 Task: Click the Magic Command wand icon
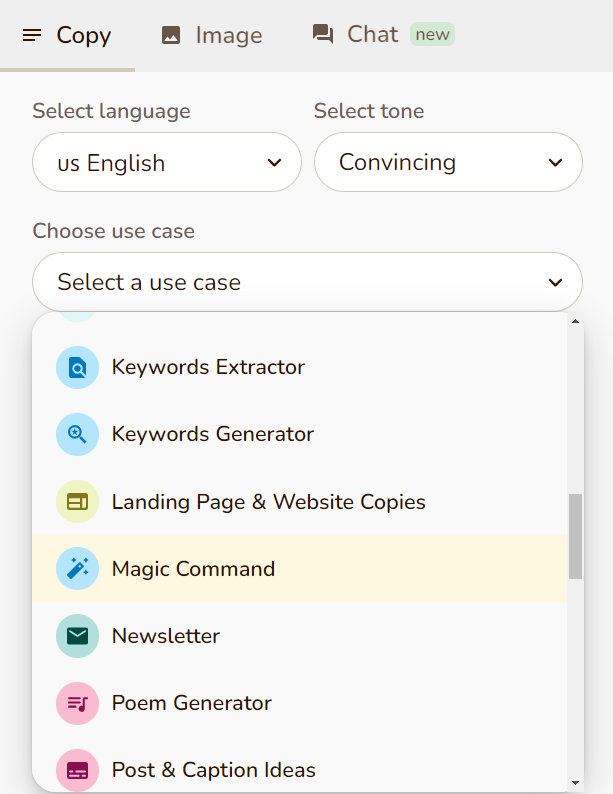[x=77, y=569]
